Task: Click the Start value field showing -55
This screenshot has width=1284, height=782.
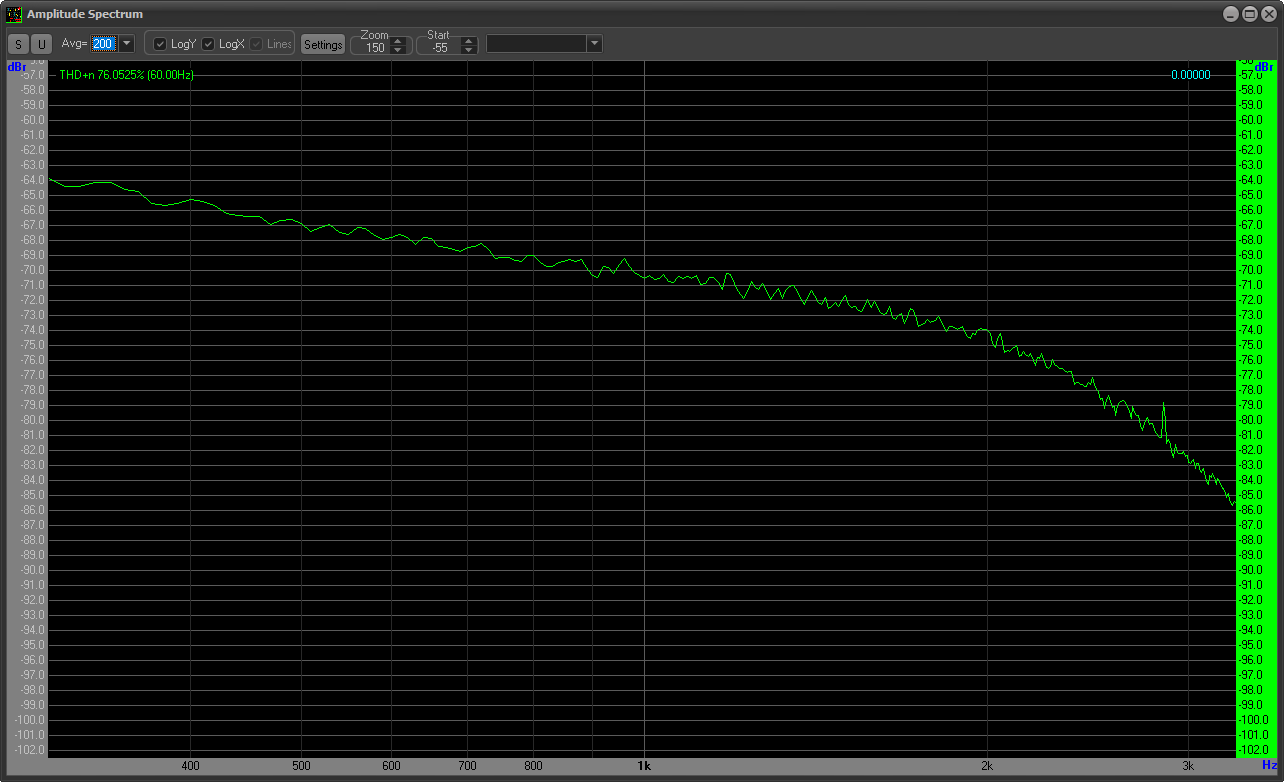Action: 439,47
